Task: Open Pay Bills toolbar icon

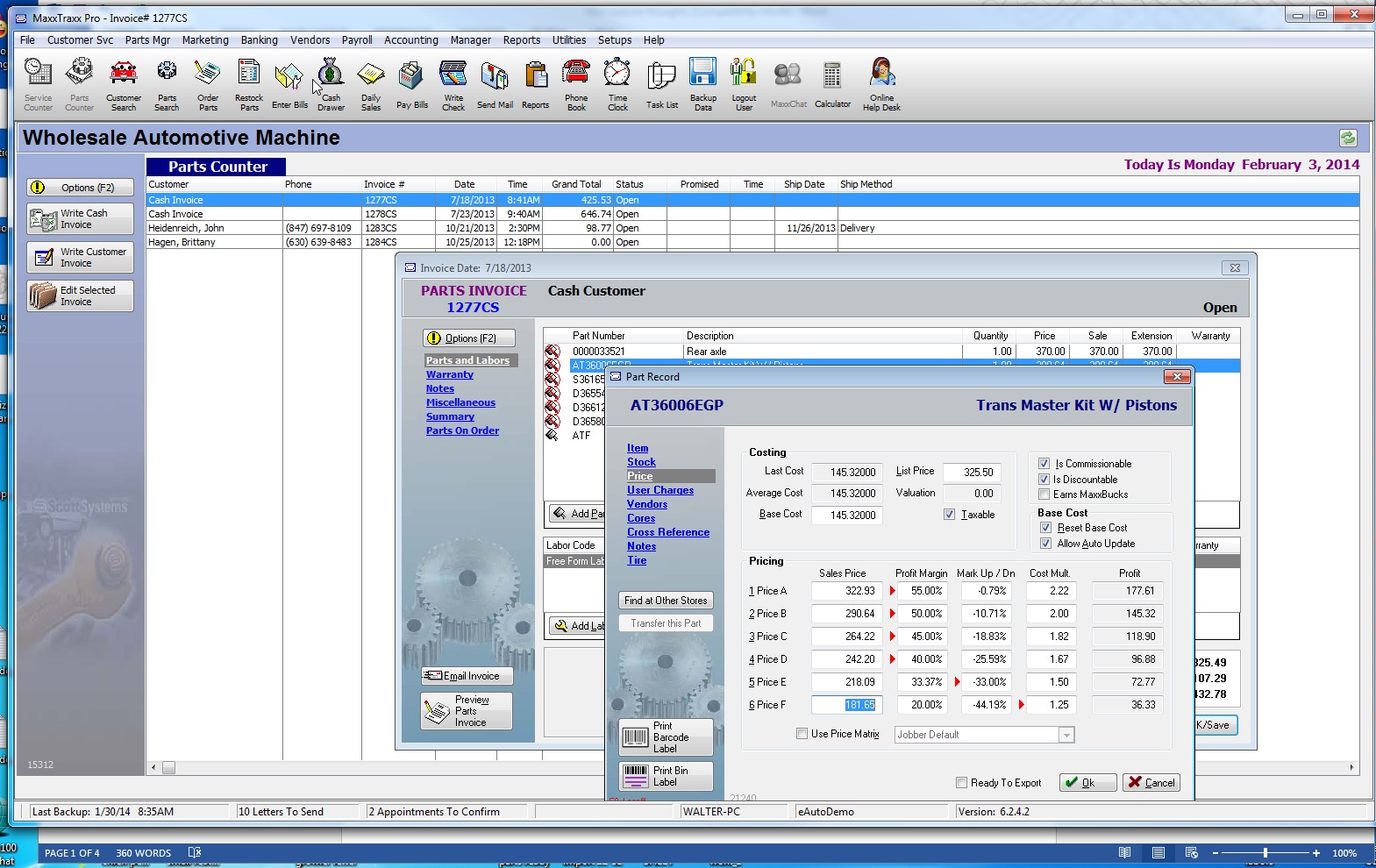Action: [412, 84]
